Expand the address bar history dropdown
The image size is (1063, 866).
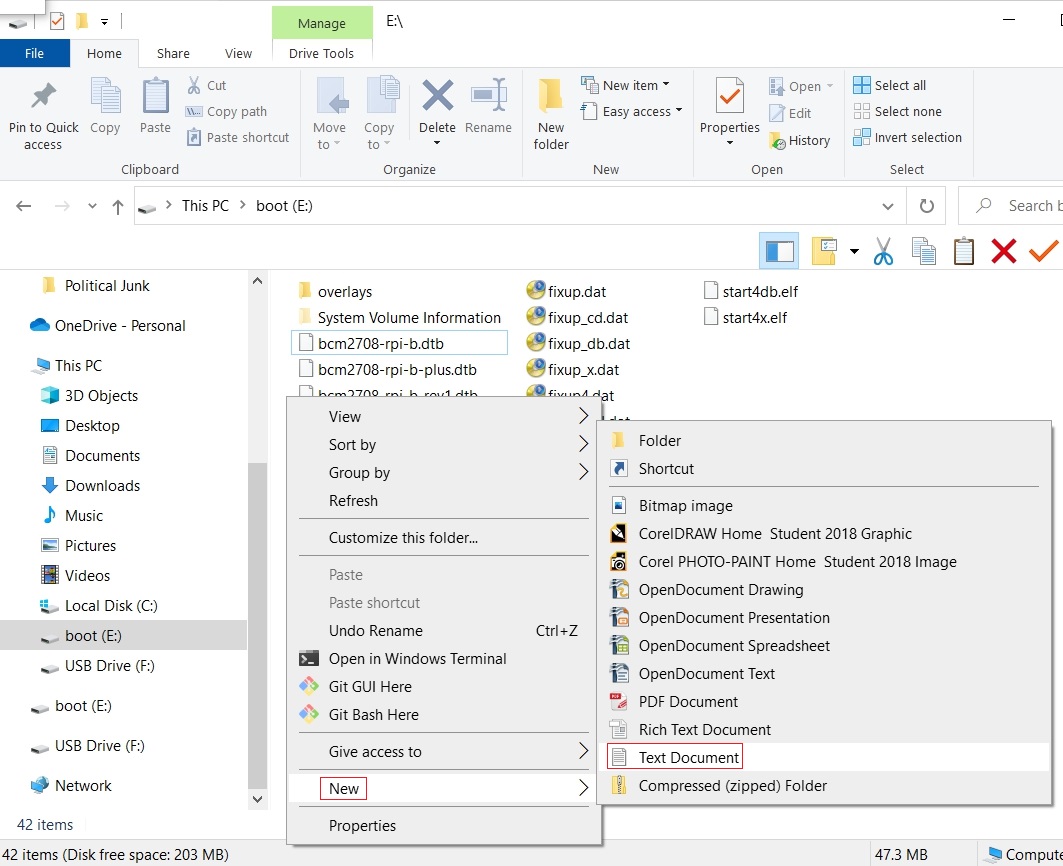[x=887, y=206]
